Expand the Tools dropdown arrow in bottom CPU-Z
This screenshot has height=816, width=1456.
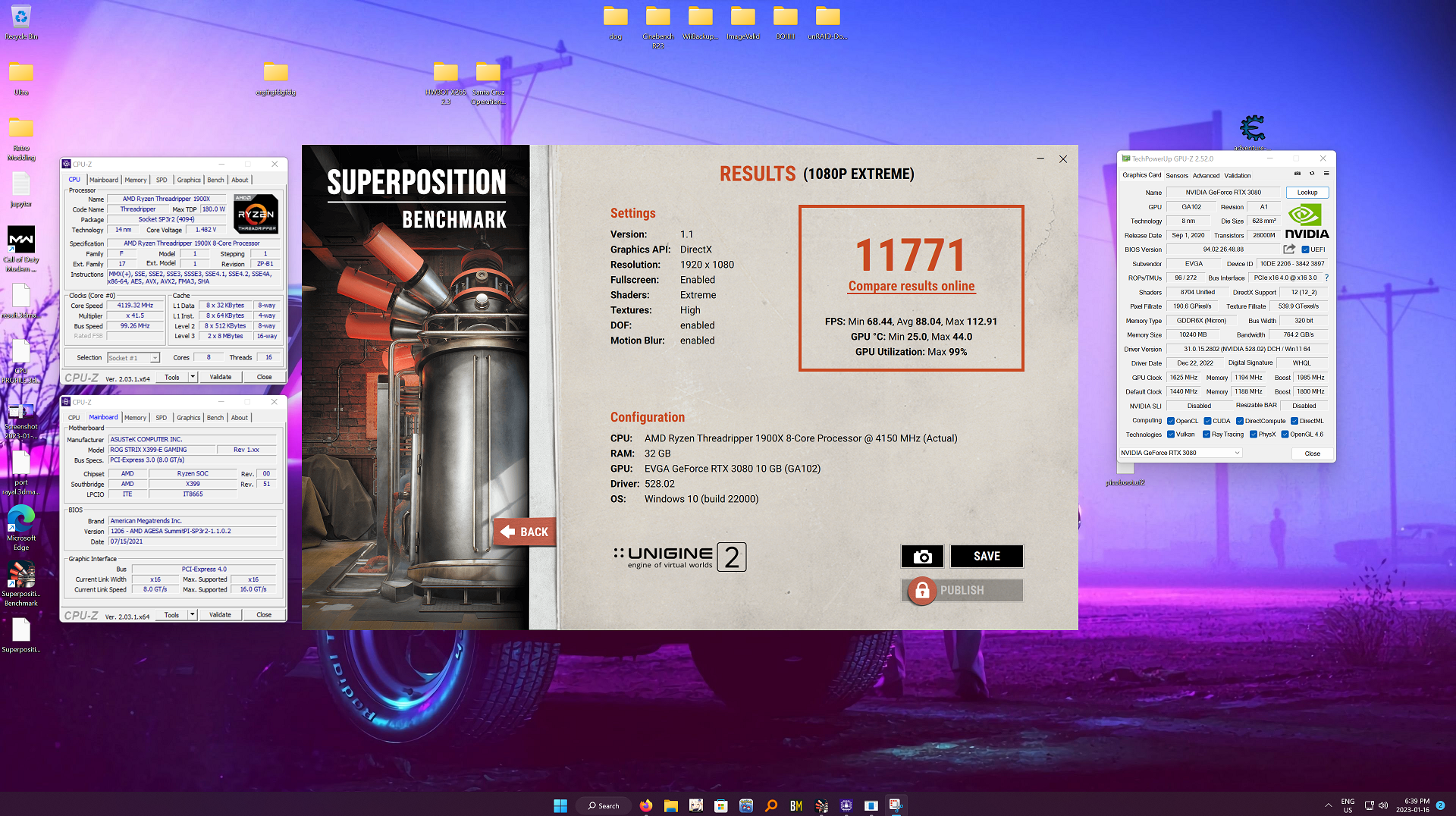(193, 615)
